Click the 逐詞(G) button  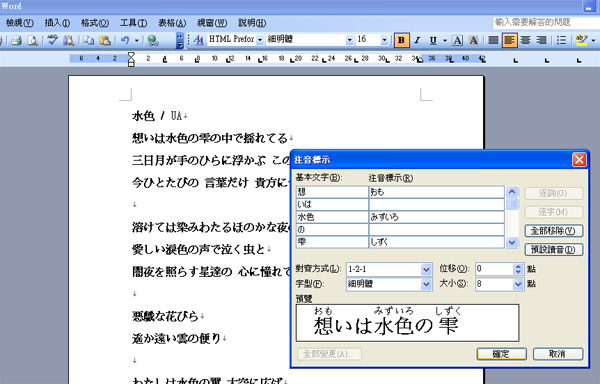click(x=553, y=193)
